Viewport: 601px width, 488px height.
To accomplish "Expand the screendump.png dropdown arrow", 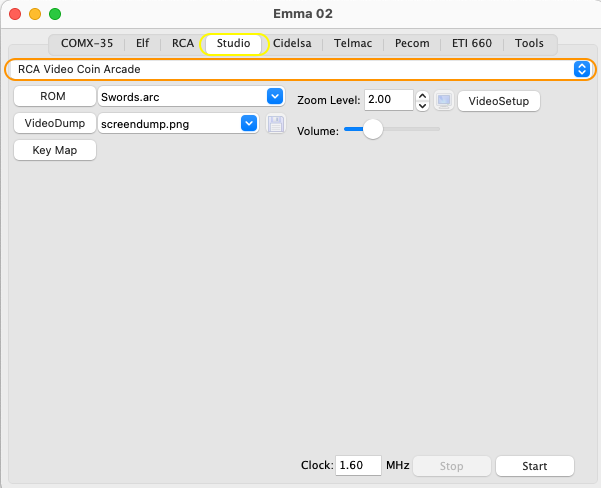I will click(x=249, y=123).
